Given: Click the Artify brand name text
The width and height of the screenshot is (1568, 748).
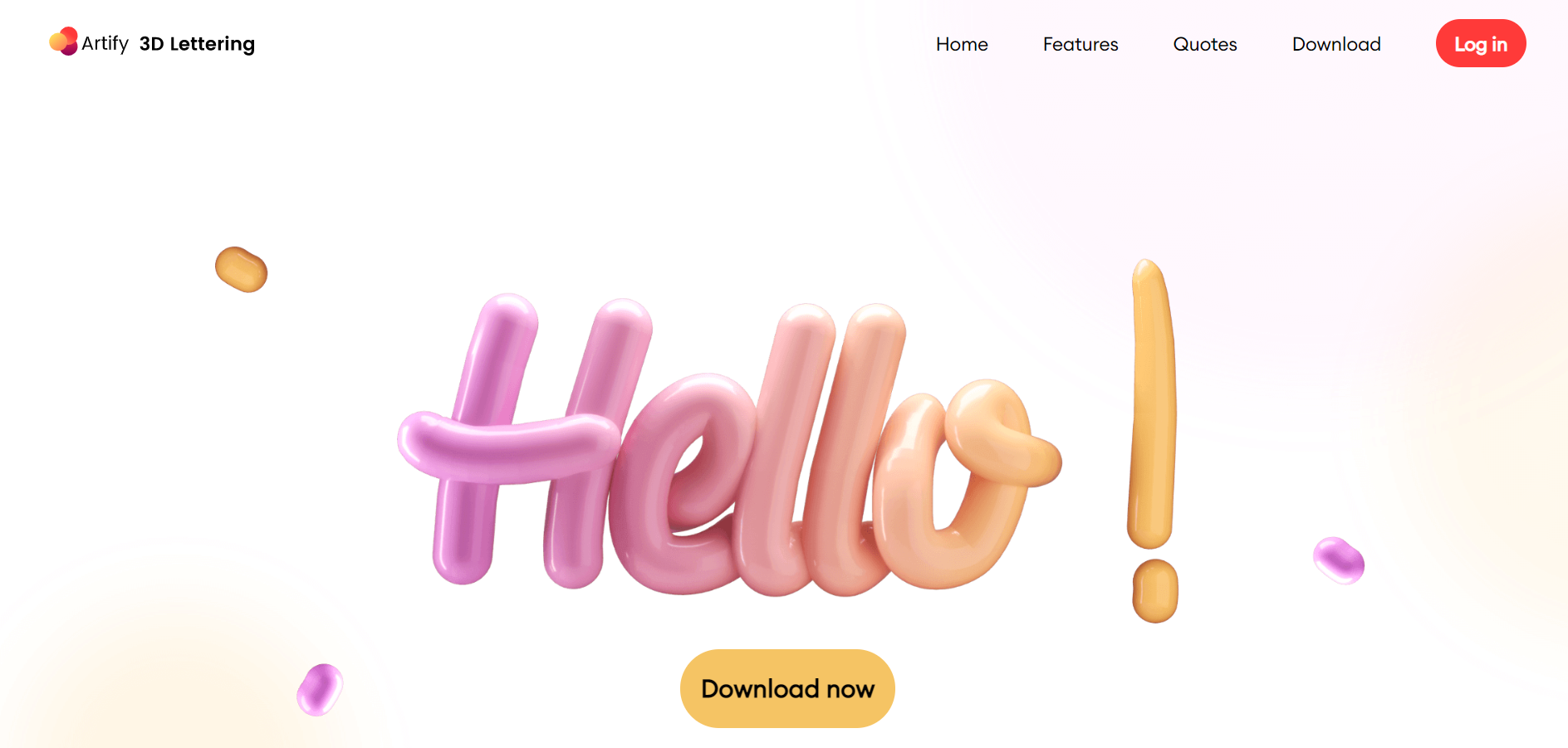Looking at the screenshot, I should pyautogui.click(x=105, y=43).
